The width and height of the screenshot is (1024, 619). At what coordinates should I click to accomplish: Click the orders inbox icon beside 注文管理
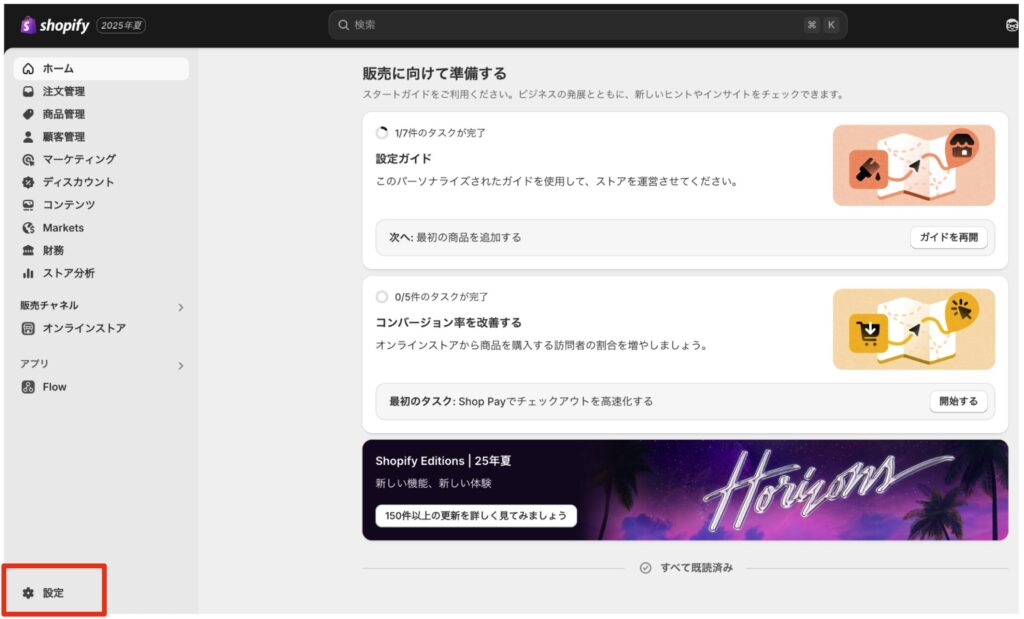coord(28,91)
